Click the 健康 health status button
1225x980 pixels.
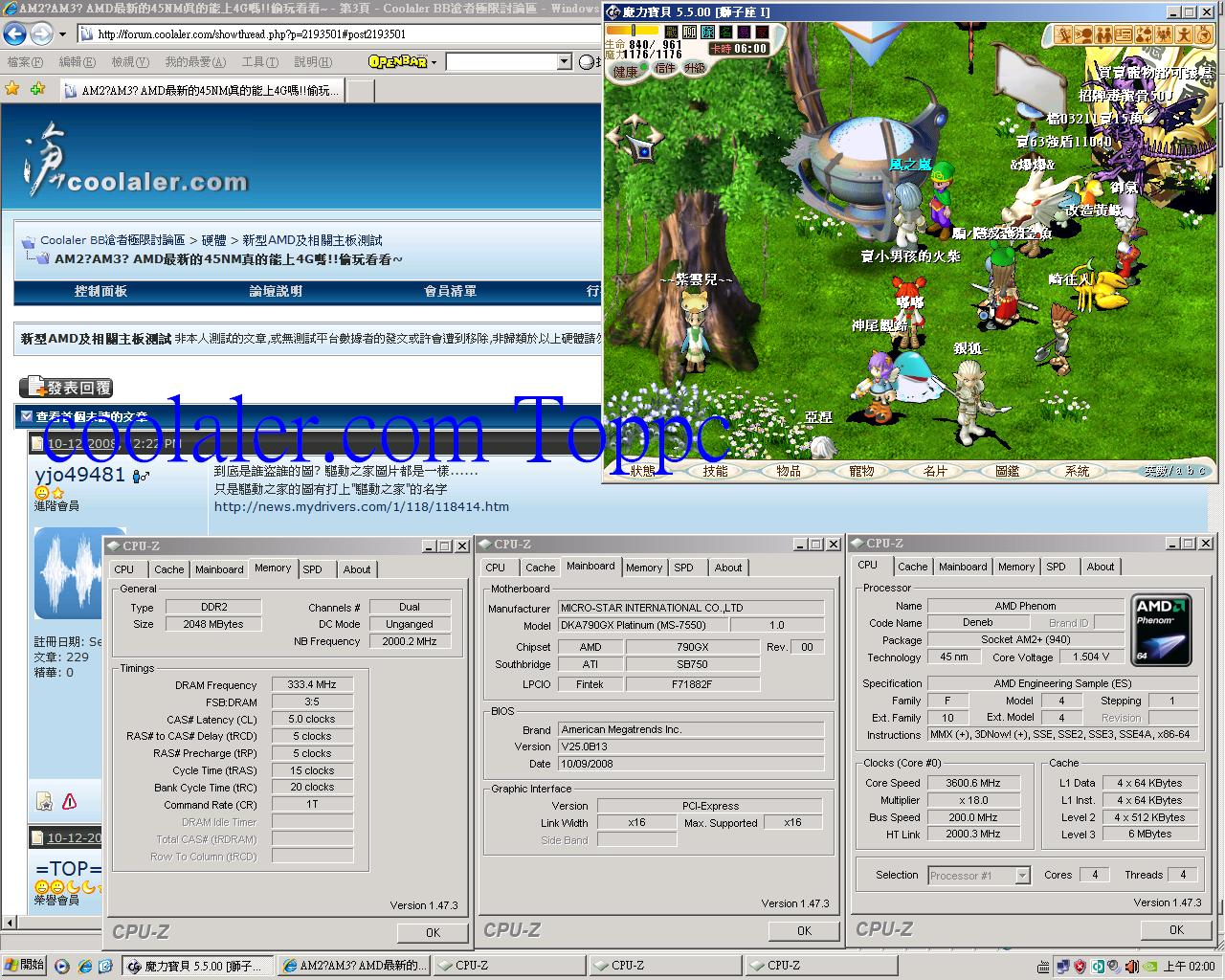(629, 71)
